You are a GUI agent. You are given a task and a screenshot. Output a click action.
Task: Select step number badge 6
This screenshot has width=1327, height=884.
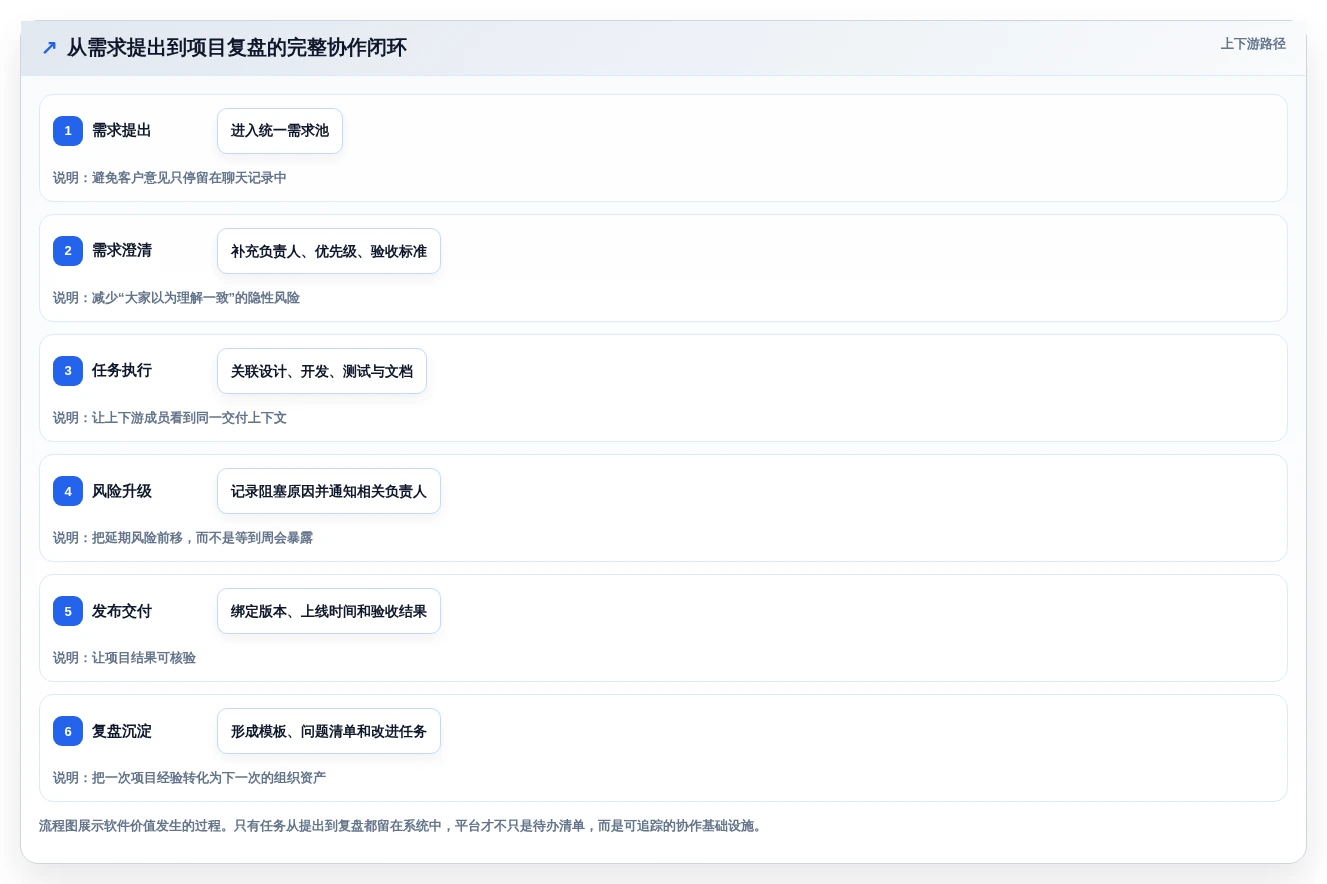68,731
